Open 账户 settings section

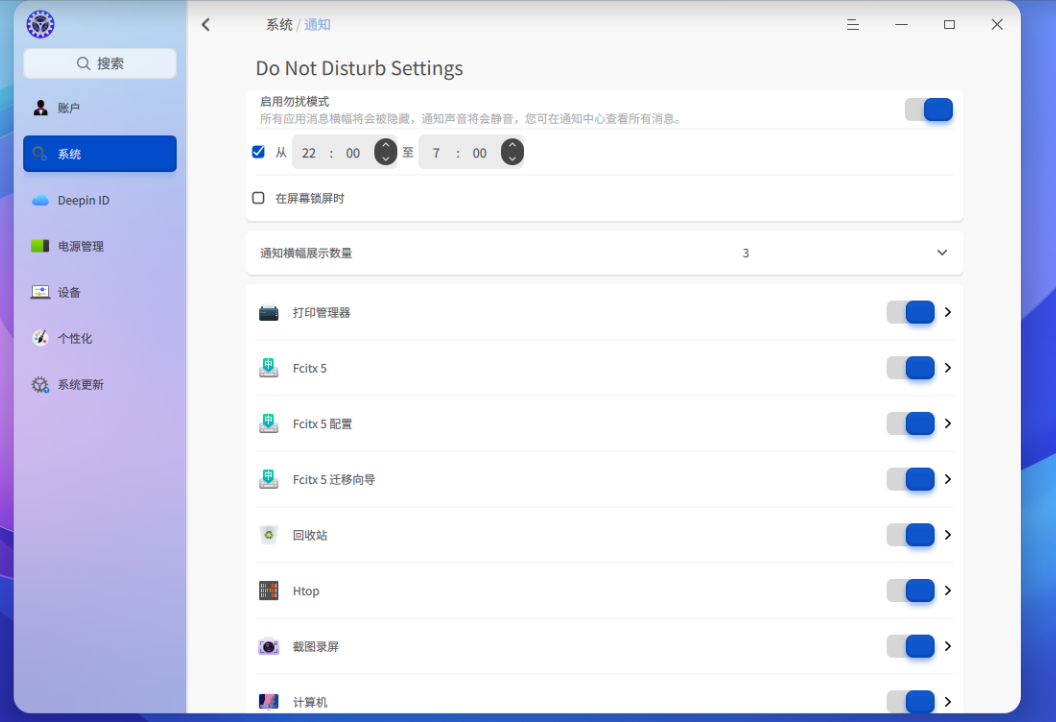pos(100,108)
